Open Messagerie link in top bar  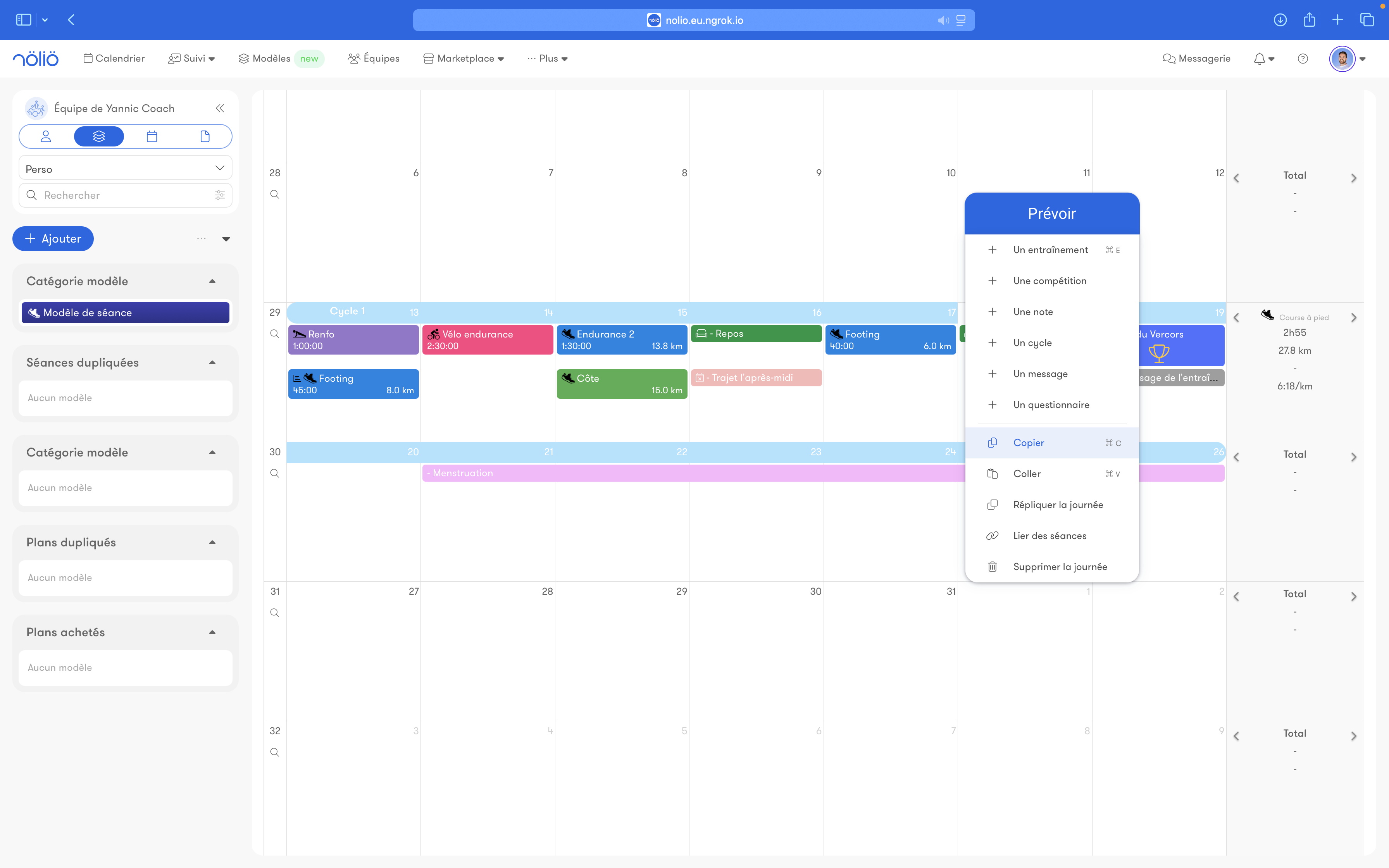pyautogui.click(x=1197, y=59)
